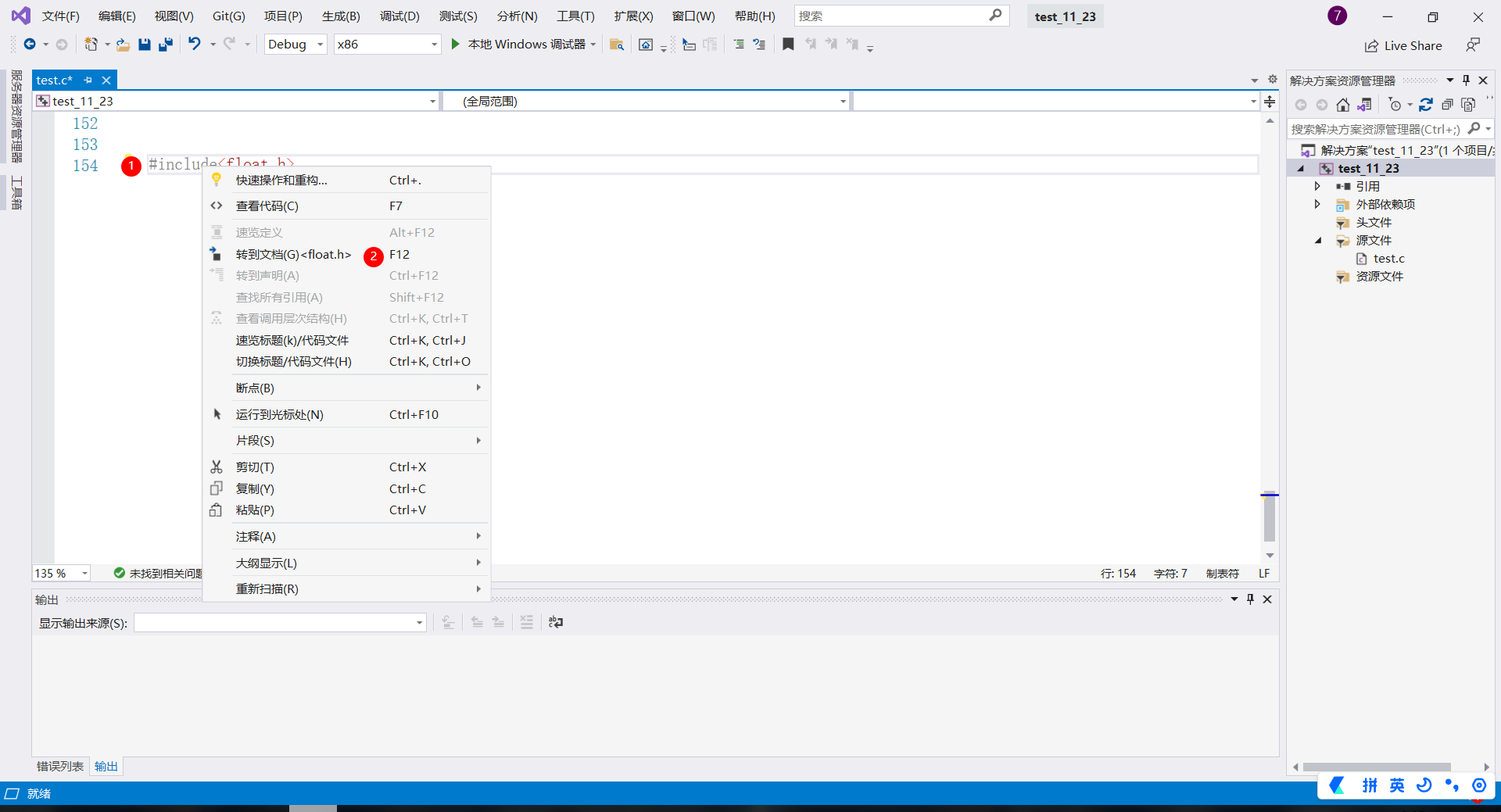Toggle IME Pinyin mode button
The image size is (1501, 812).
pyautogui.click(x=1370, y=785)
